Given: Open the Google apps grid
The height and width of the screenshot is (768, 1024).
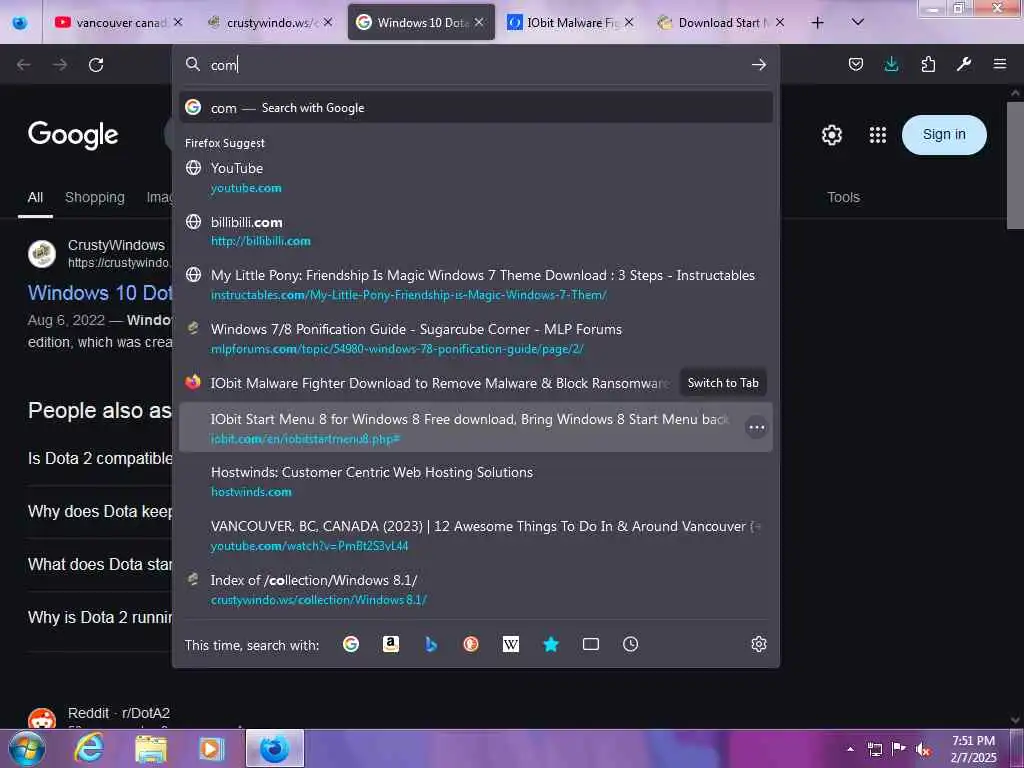Looking at the screenshot, I should click(878, 135).
